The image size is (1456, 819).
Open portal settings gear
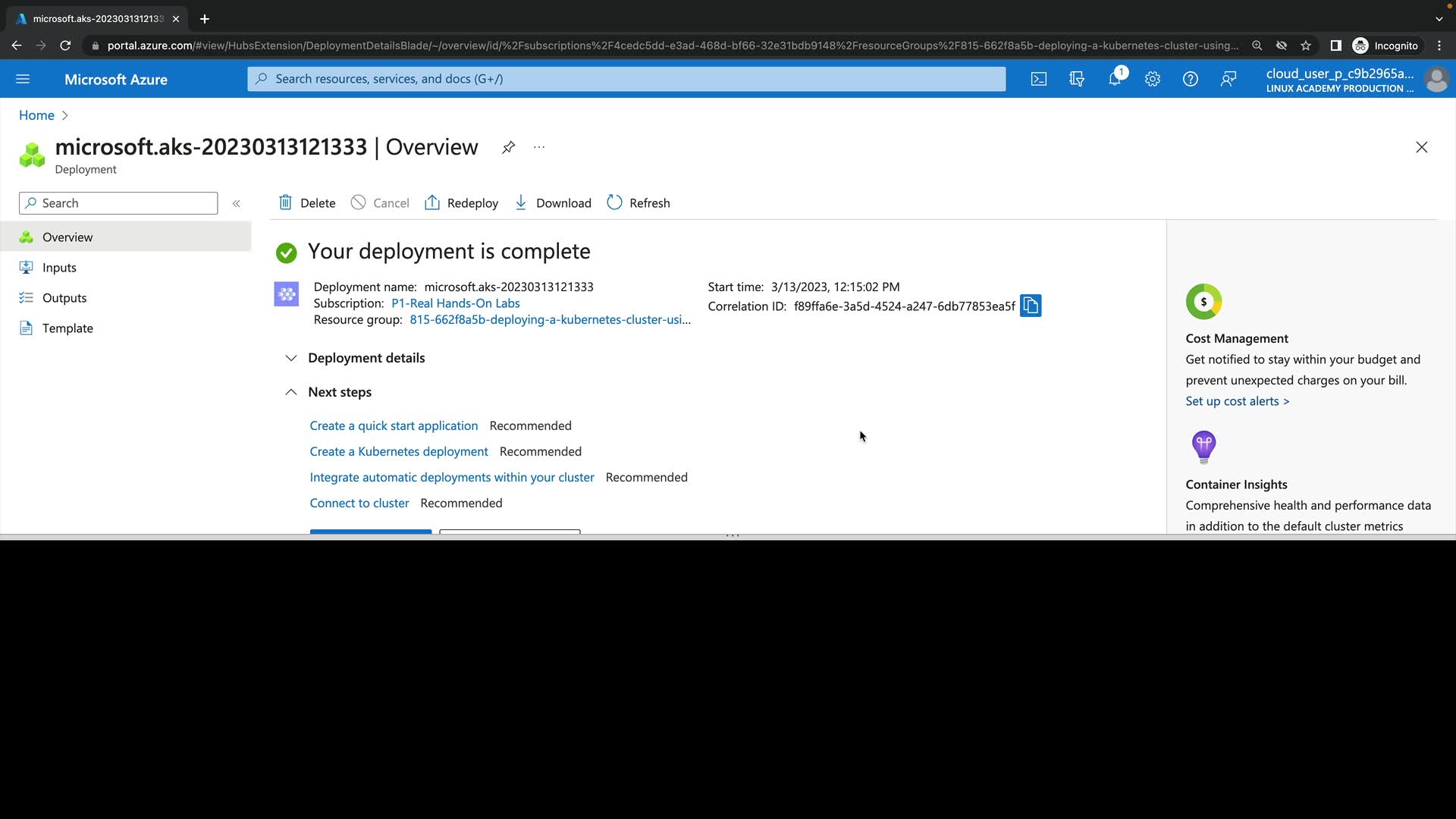coord(1153,79)
